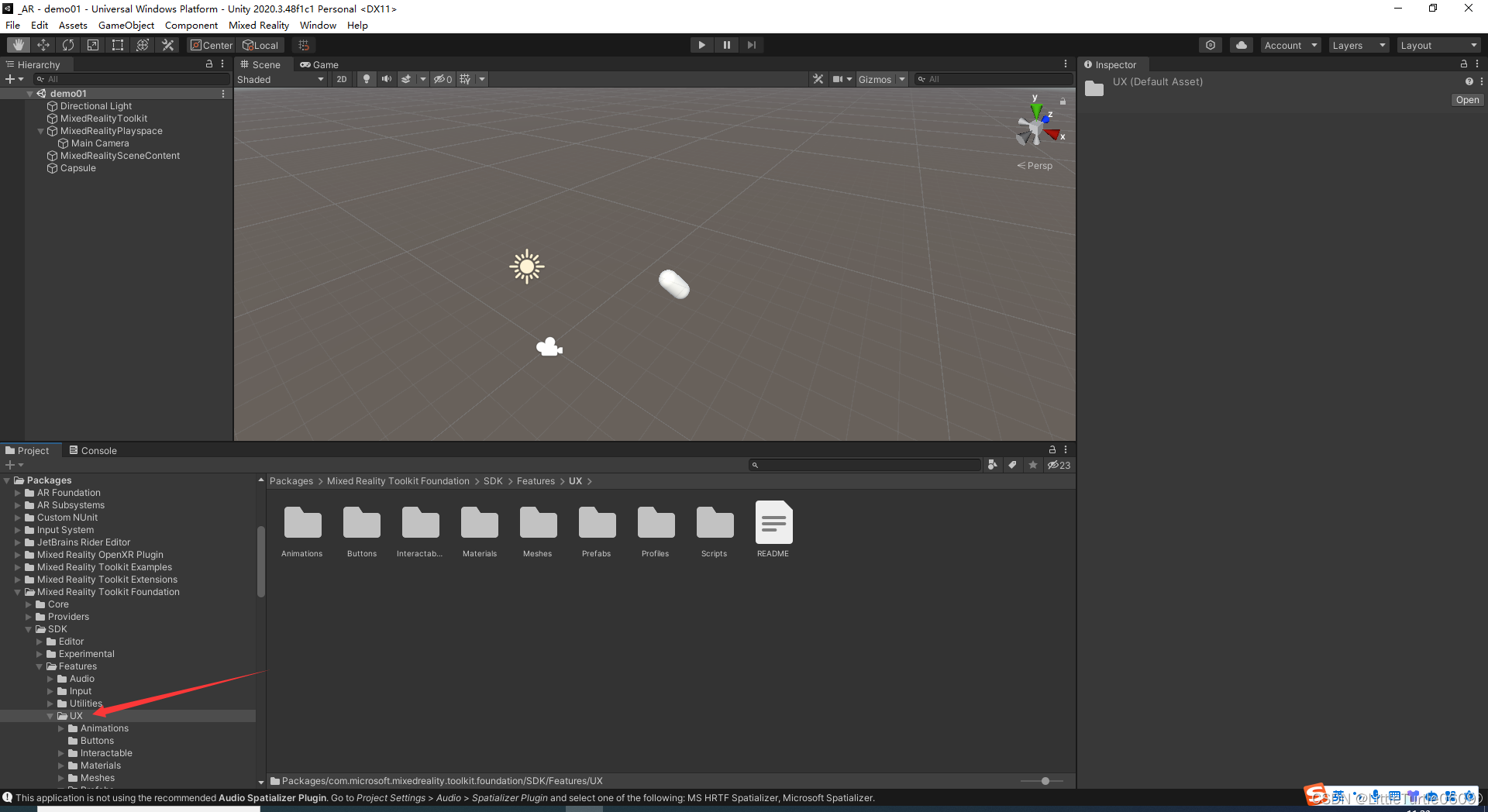Viewport: 1488px width, 812px height.
Task: Toggle scene effects like skybox
Action: tap(406, 79)
